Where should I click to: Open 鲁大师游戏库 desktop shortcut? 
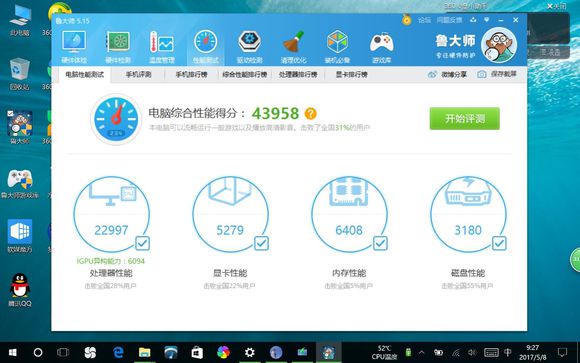click(20, 184)
